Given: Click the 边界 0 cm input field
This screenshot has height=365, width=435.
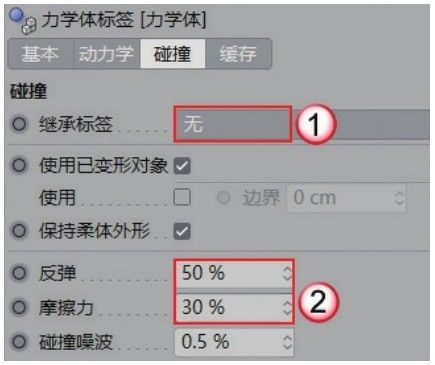Looking at the screenshot, I should [346, 198].
